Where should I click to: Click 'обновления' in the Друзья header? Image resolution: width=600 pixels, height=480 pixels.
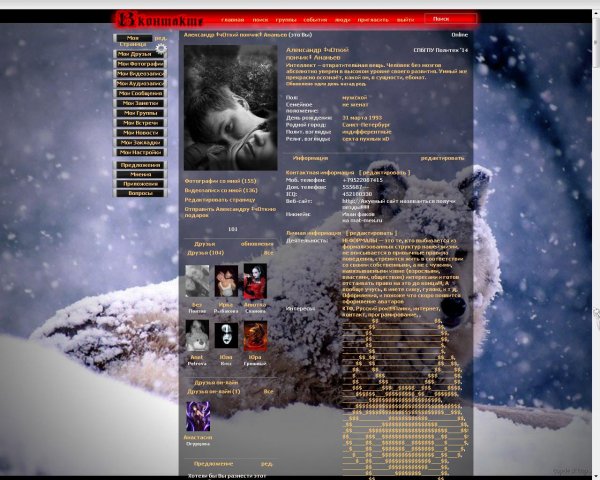pyautogui.click(x=257, y=244)
